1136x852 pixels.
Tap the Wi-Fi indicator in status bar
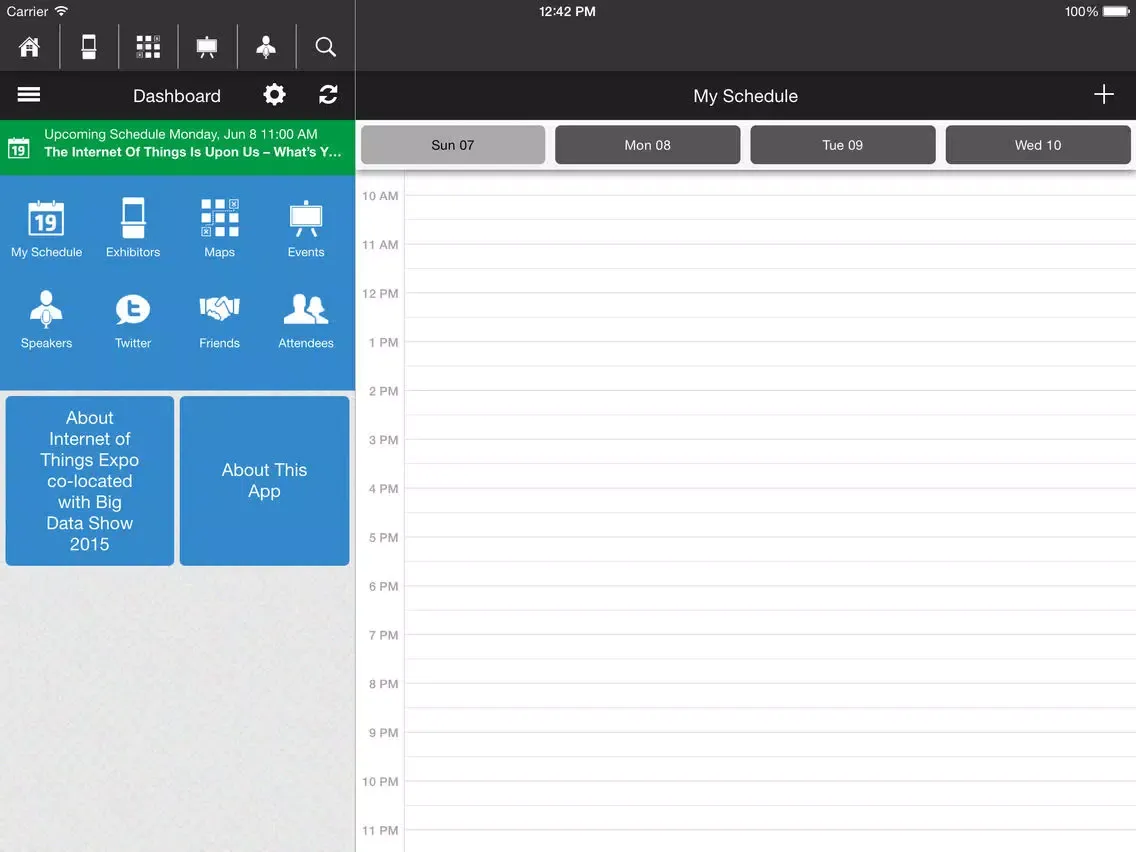[62, 11]
